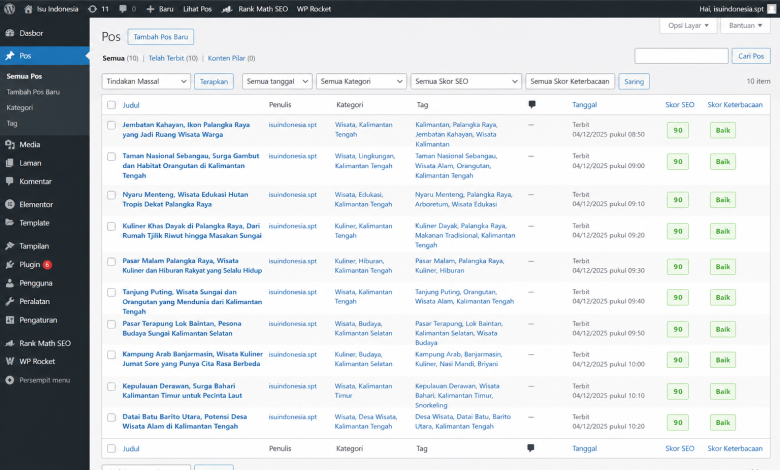Open the WP Rocket sidebar icon
The image size is (780, 470).
[9, 361]
